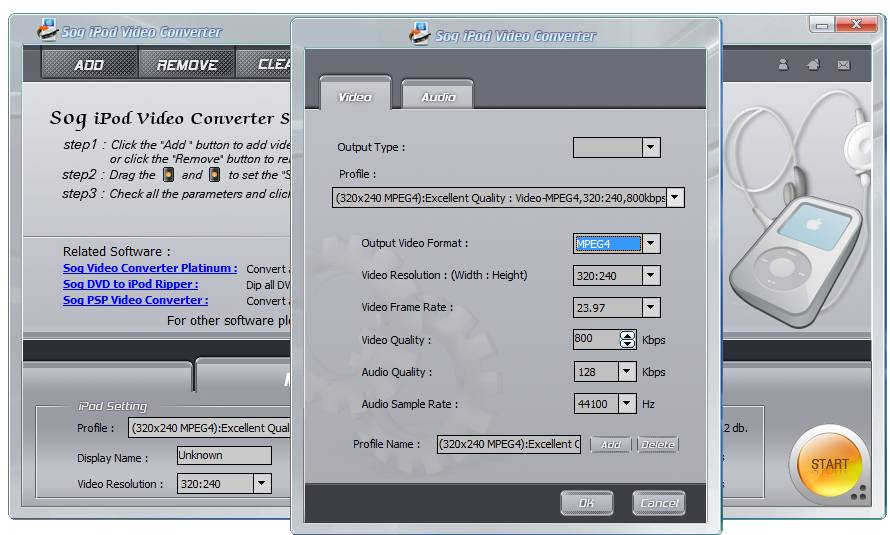Click the Cancel button in dialog

pyautogui.click(x=658, y=503)
